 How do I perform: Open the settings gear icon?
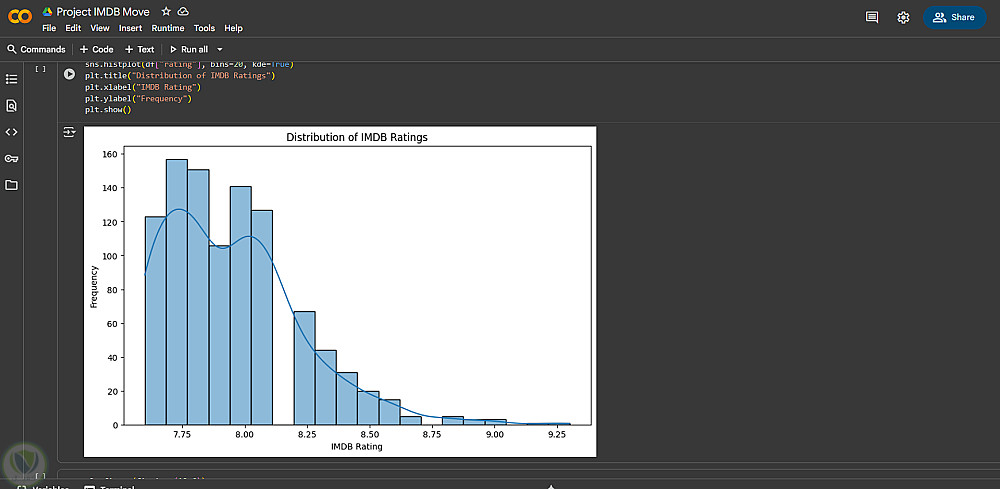[x=903, y=17]
